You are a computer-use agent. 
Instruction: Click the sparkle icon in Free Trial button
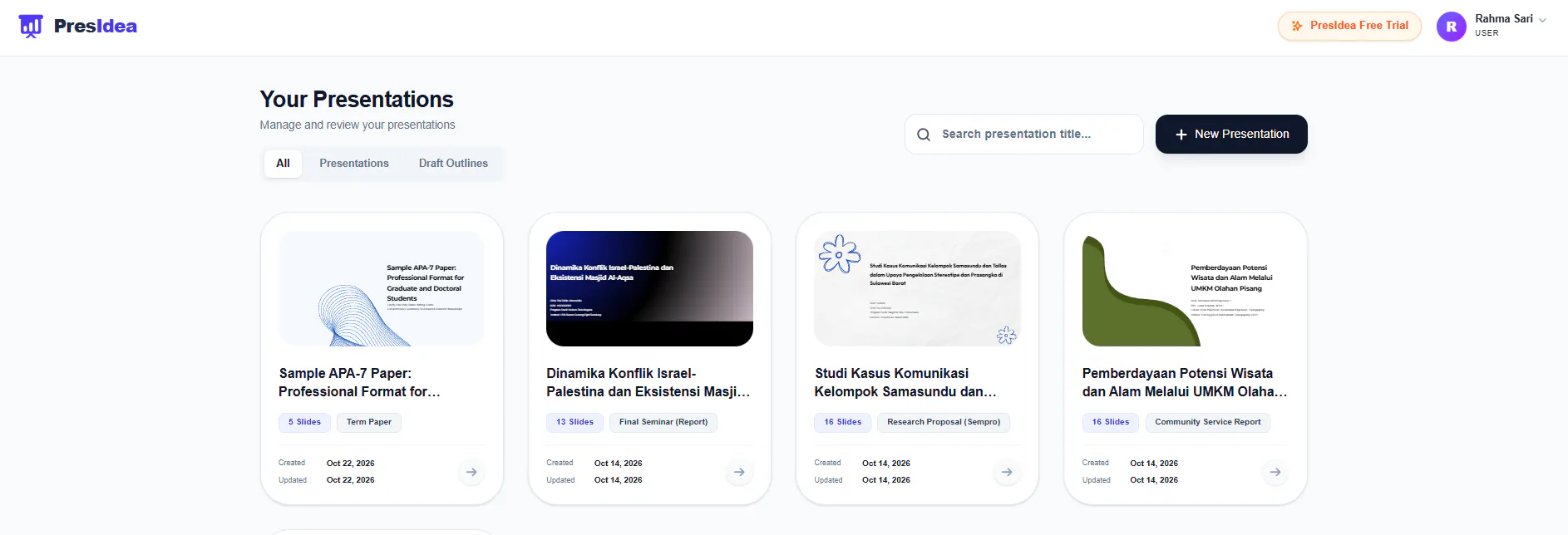pos(1297,26)
